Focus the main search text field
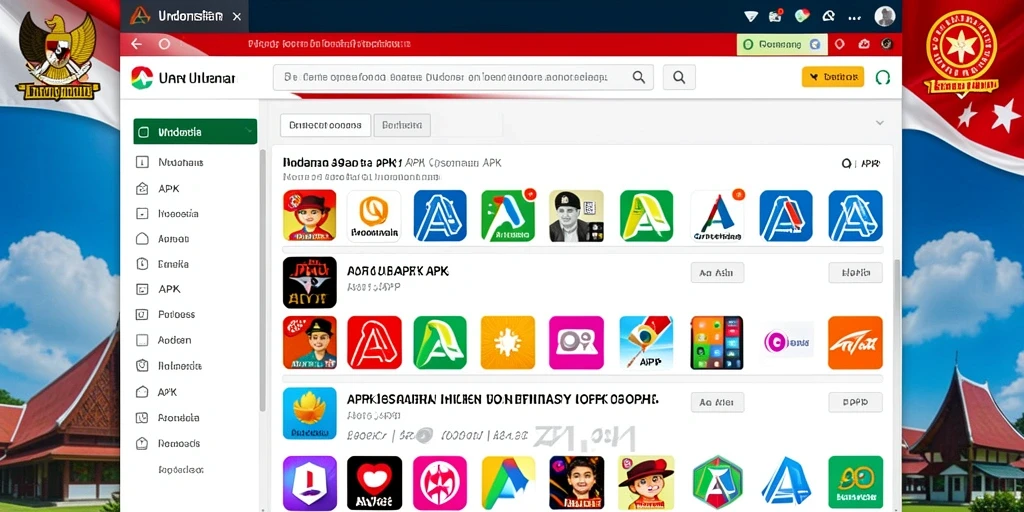The width and height of the screenshot is (1024, 512). [463, 77]
